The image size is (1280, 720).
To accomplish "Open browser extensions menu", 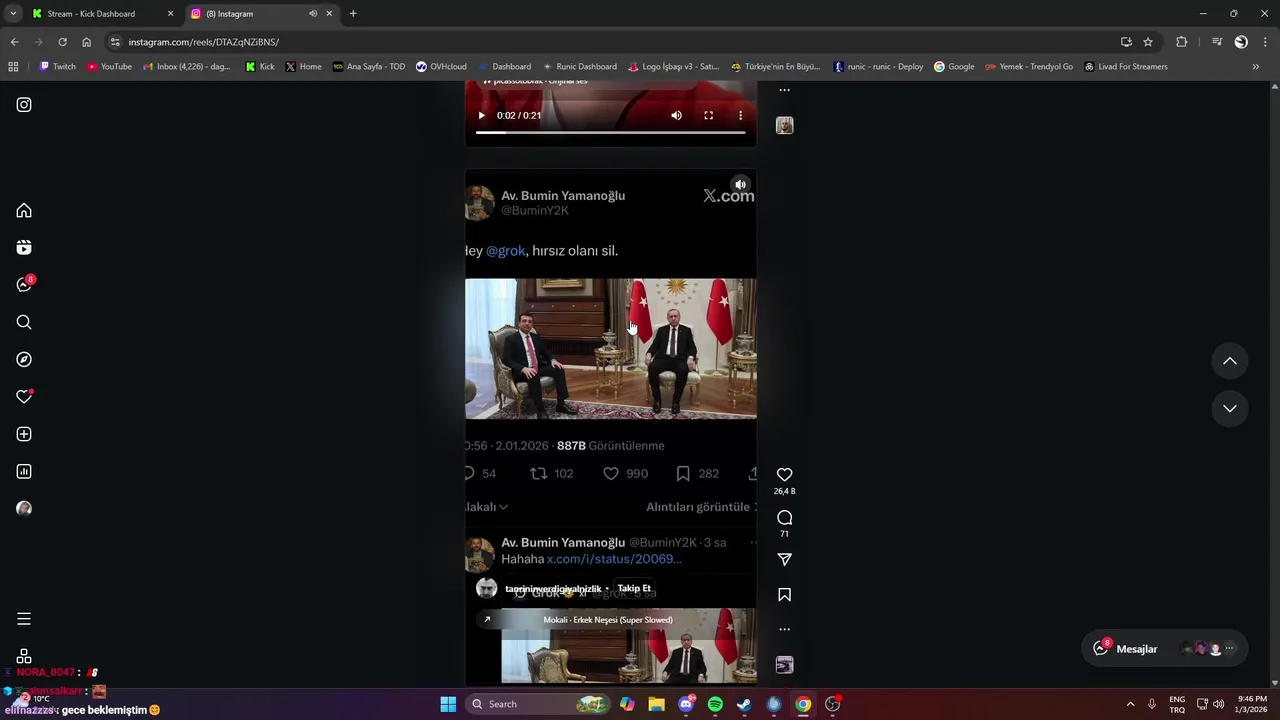I will [x=1182, y=42].
